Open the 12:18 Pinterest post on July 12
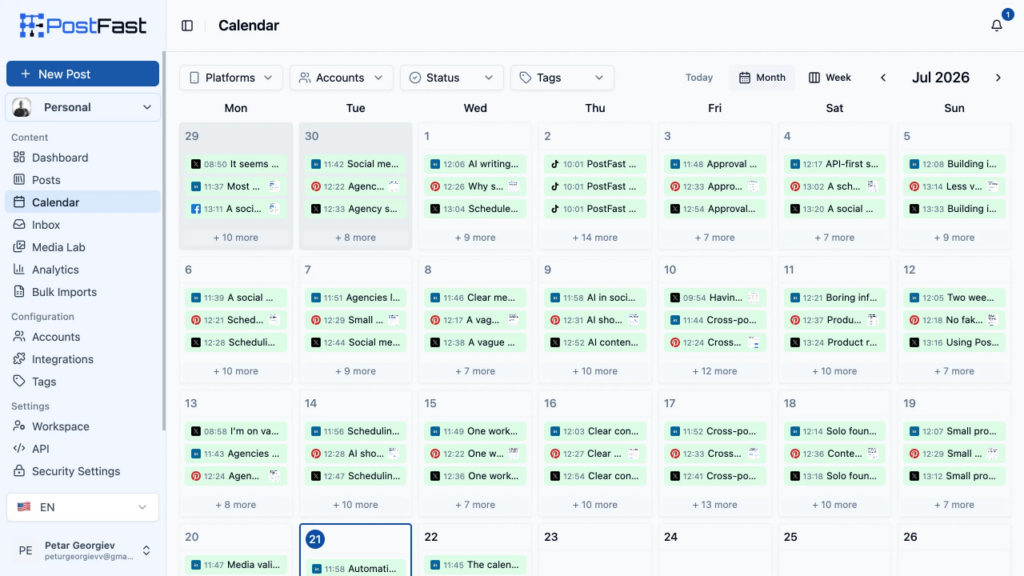Screen dimensions: 1024x576 (x=954, y=320)
